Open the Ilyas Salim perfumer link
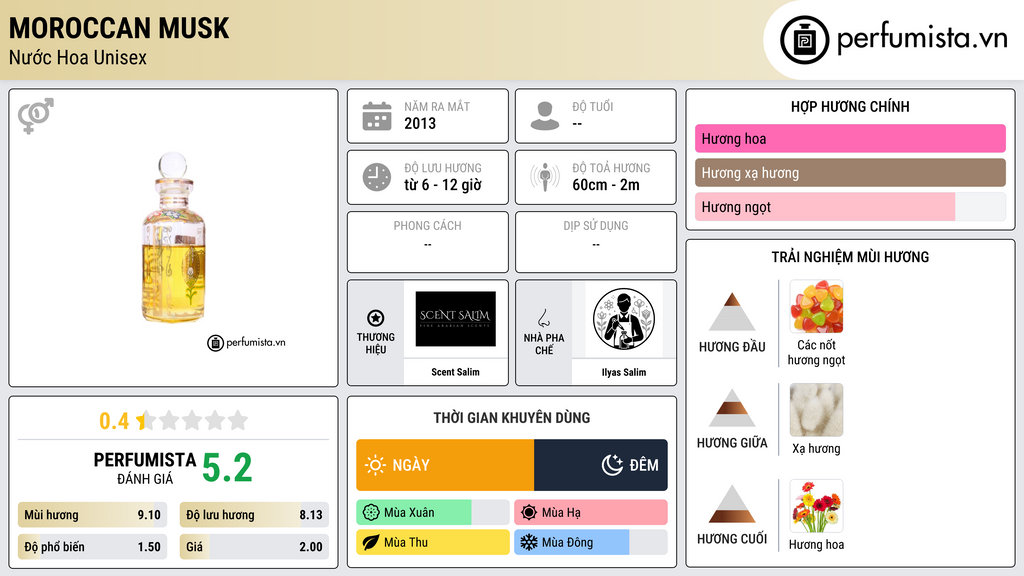This screenshot has height=576, width=1024. tap(624, 372)
